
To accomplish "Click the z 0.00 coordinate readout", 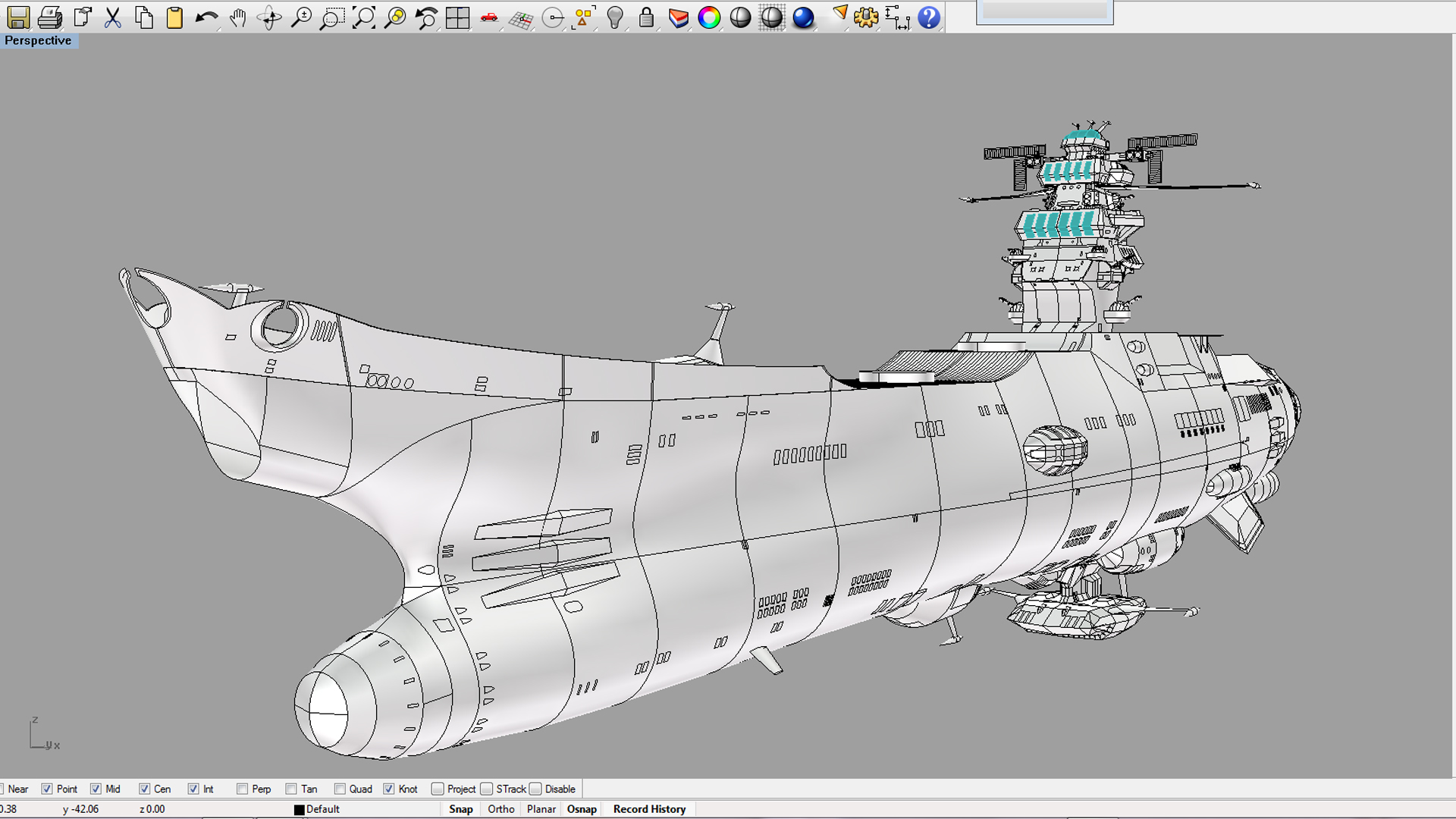I will point(152,809).
